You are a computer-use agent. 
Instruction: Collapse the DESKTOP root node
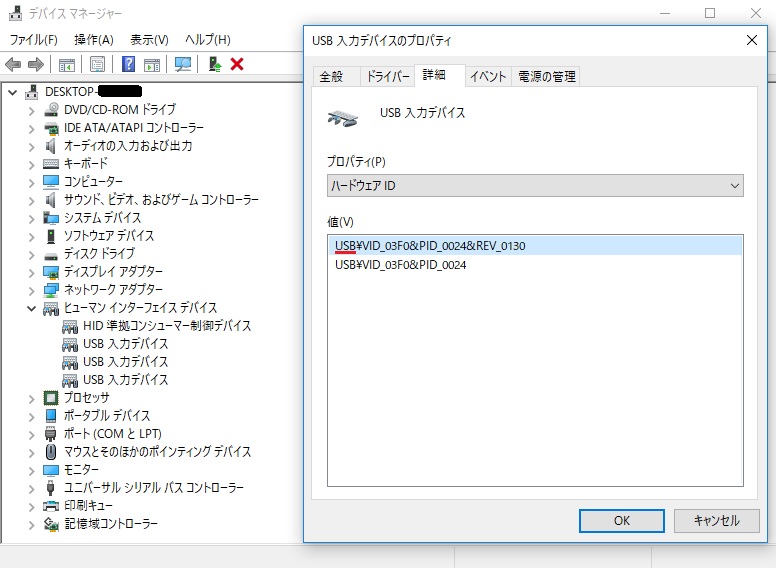[13, 92]
